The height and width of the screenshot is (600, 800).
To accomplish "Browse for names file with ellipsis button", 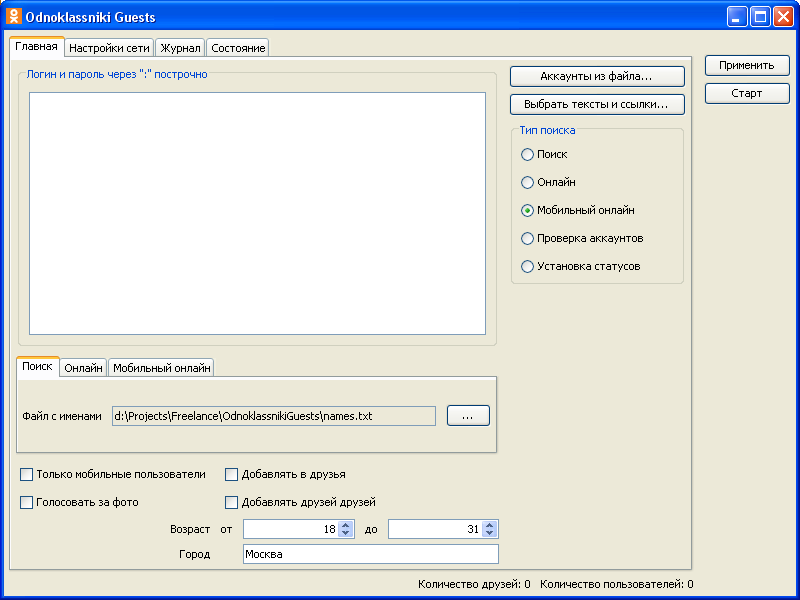I will click(468, 416).
